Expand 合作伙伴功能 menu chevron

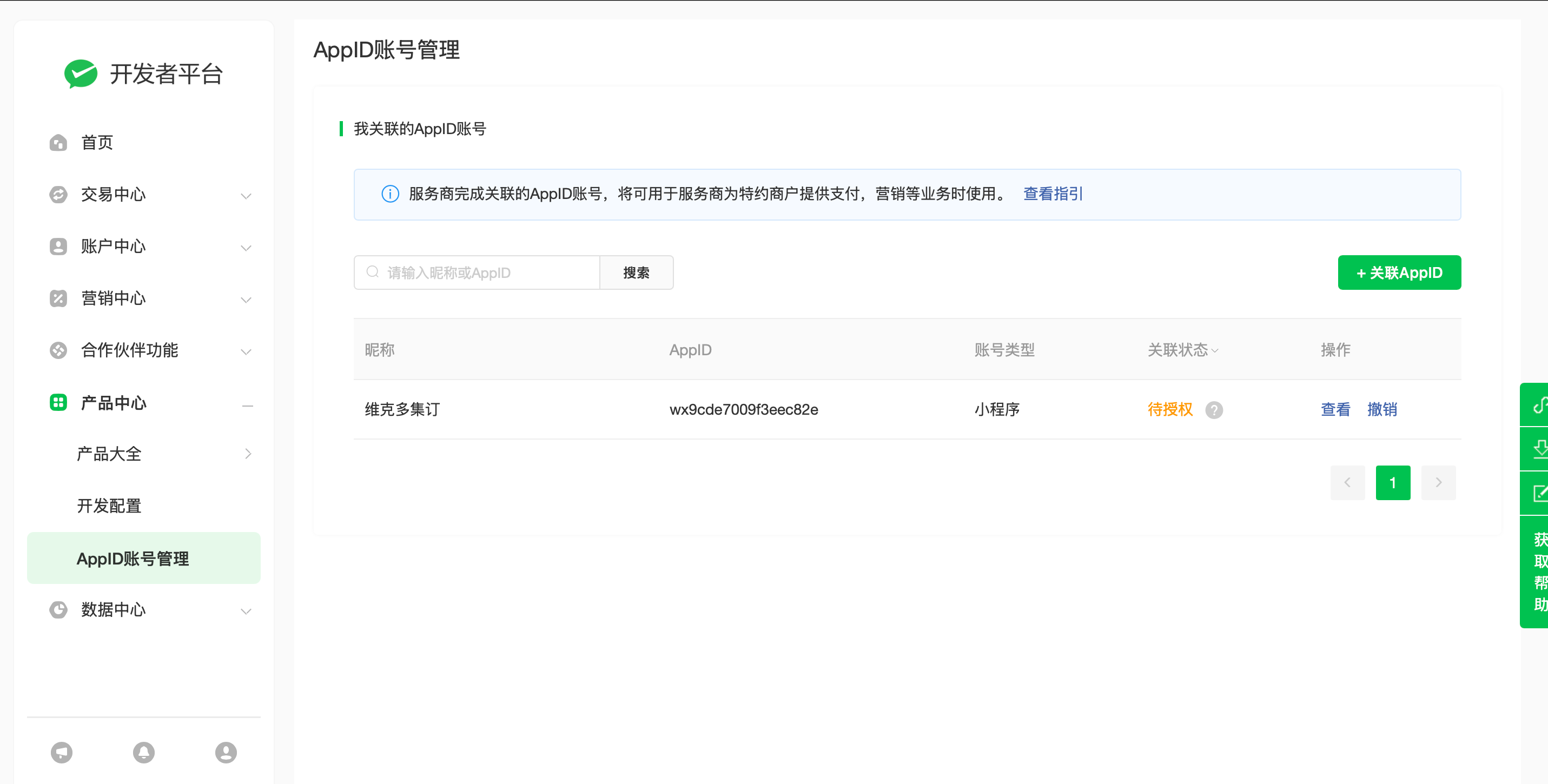pyautogui.click(x=246, y=351)
